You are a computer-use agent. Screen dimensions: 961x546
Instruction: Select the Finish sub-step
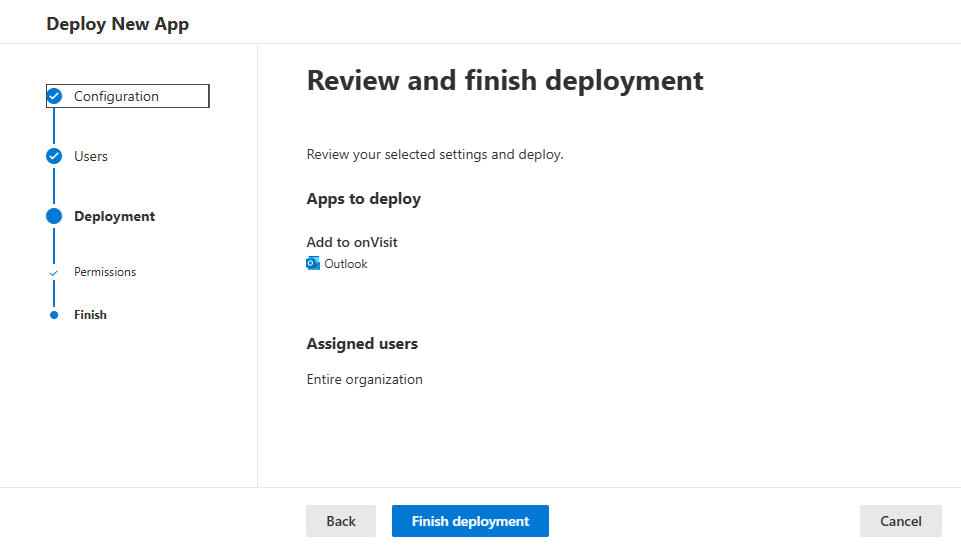(x=90, y=315)
